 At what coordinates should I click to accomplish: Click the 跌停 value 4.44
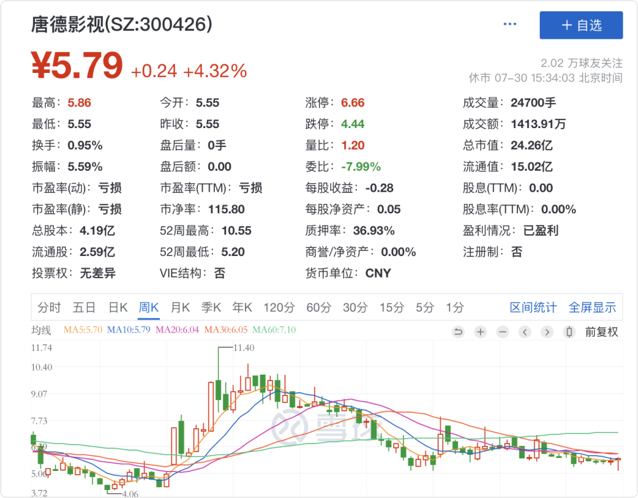tap(353, 124)
